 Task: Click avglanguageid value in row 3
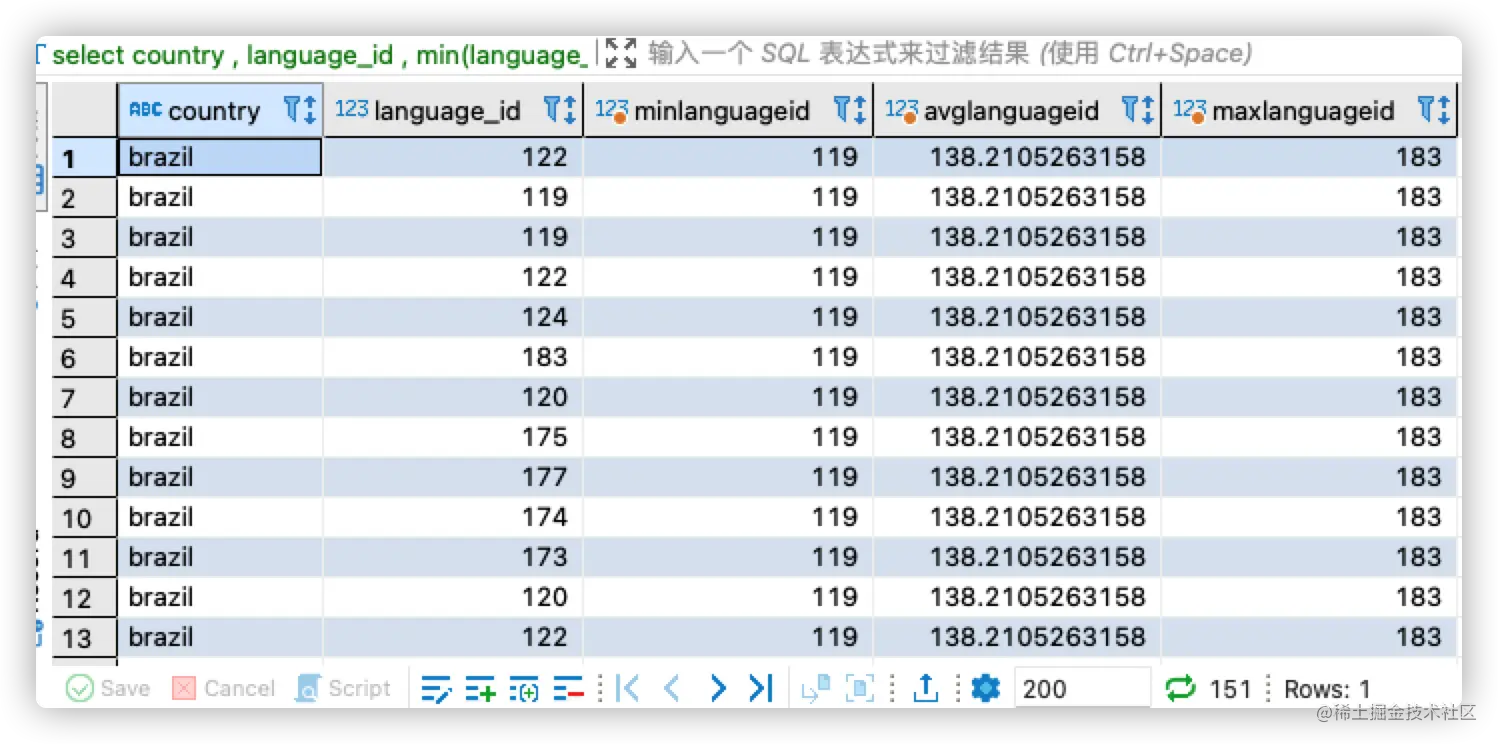[1017, 237]
